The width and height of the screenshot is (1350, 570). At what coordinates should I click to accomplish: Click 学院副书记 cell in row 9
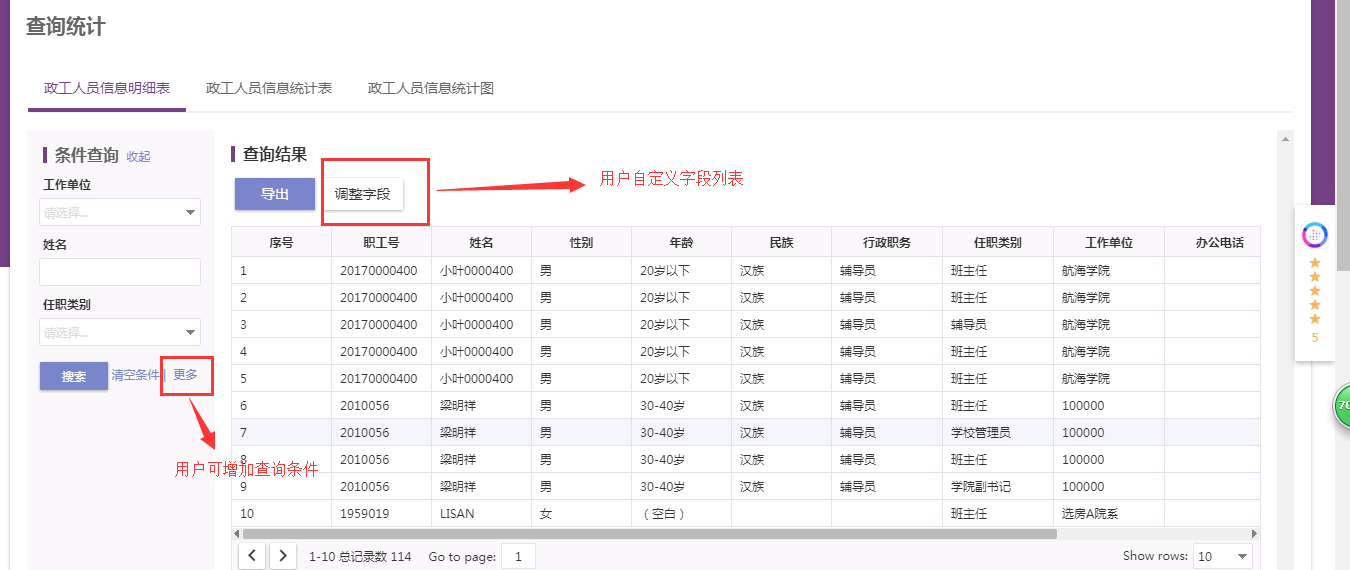(x=981, y=486)
